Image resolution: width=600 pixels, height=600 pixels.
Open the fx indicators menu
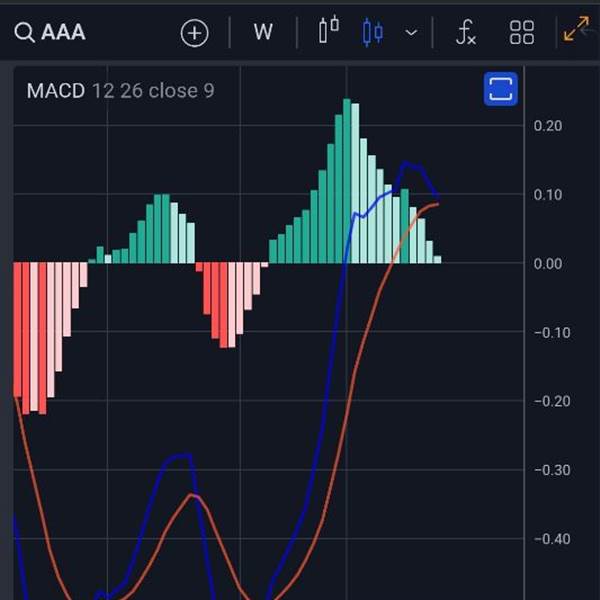(466, 33)
